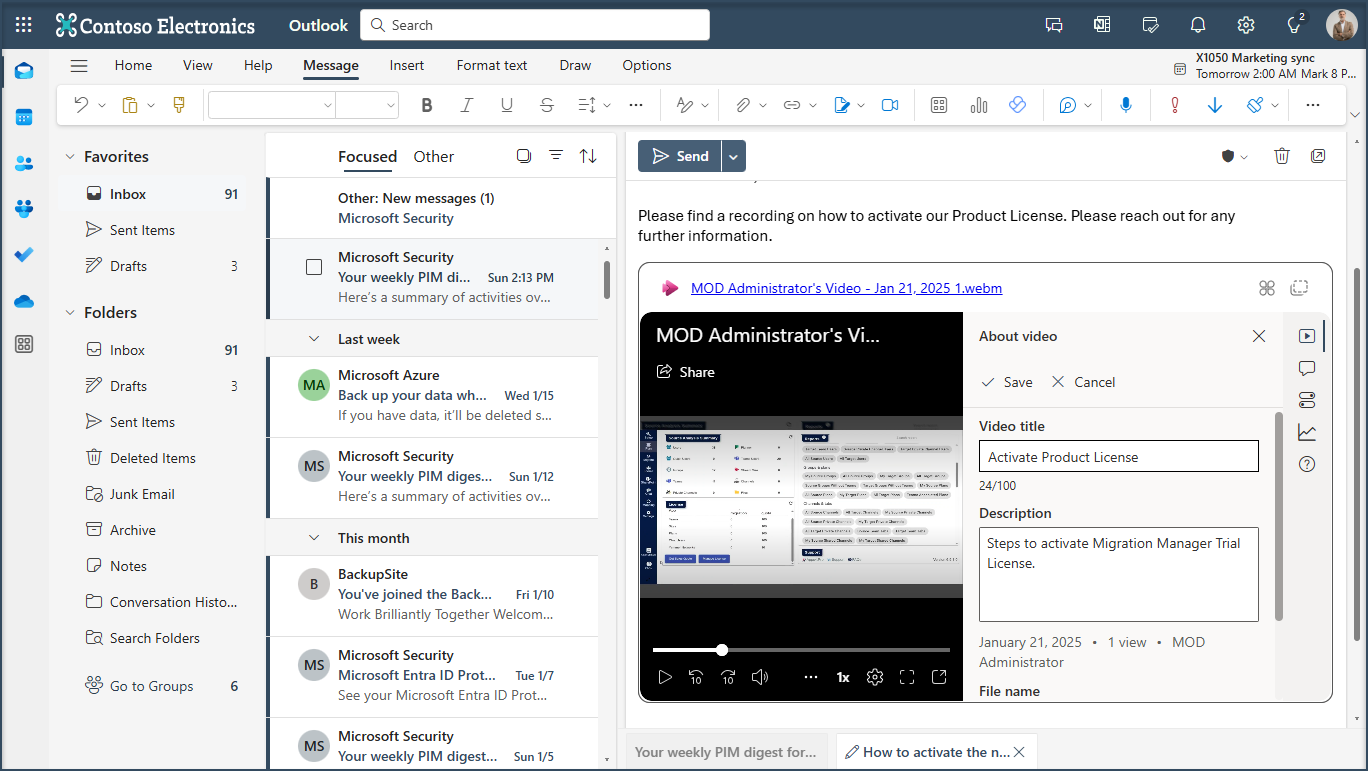1368x771 pixels.
Task: Click the Italic formatting icon
Action: pos(466,105)
